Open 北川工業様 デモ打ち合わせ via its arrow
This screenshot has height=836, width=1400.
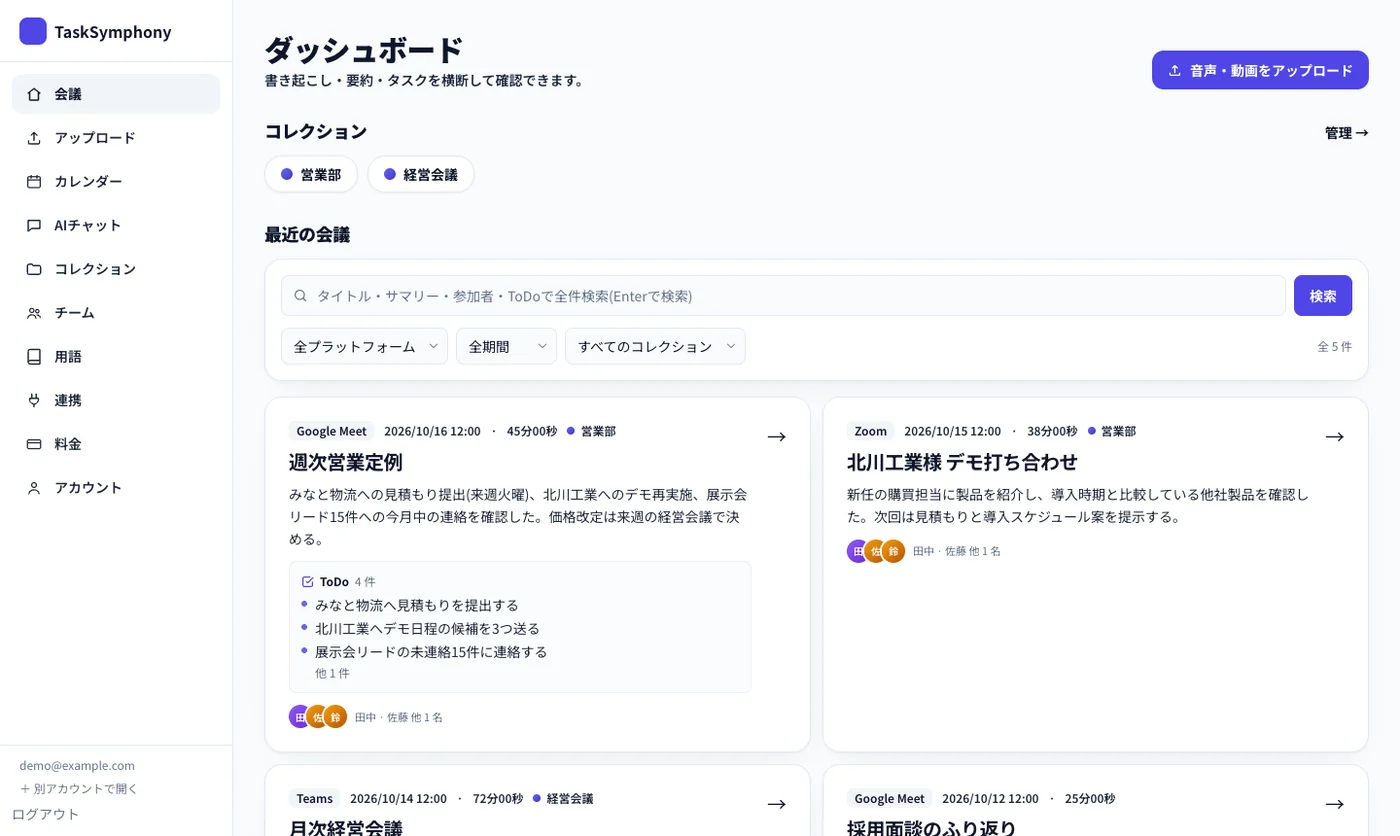[x=1334, y=436]
